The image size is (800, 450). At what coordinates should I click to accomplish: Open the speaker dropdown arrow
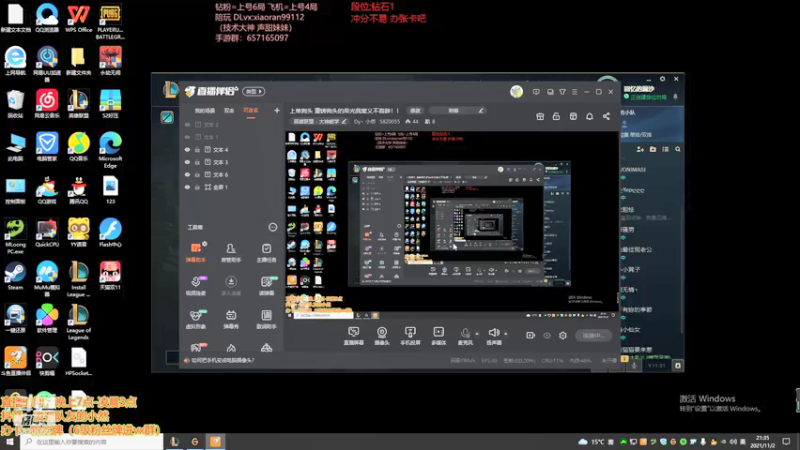point(506,334)
